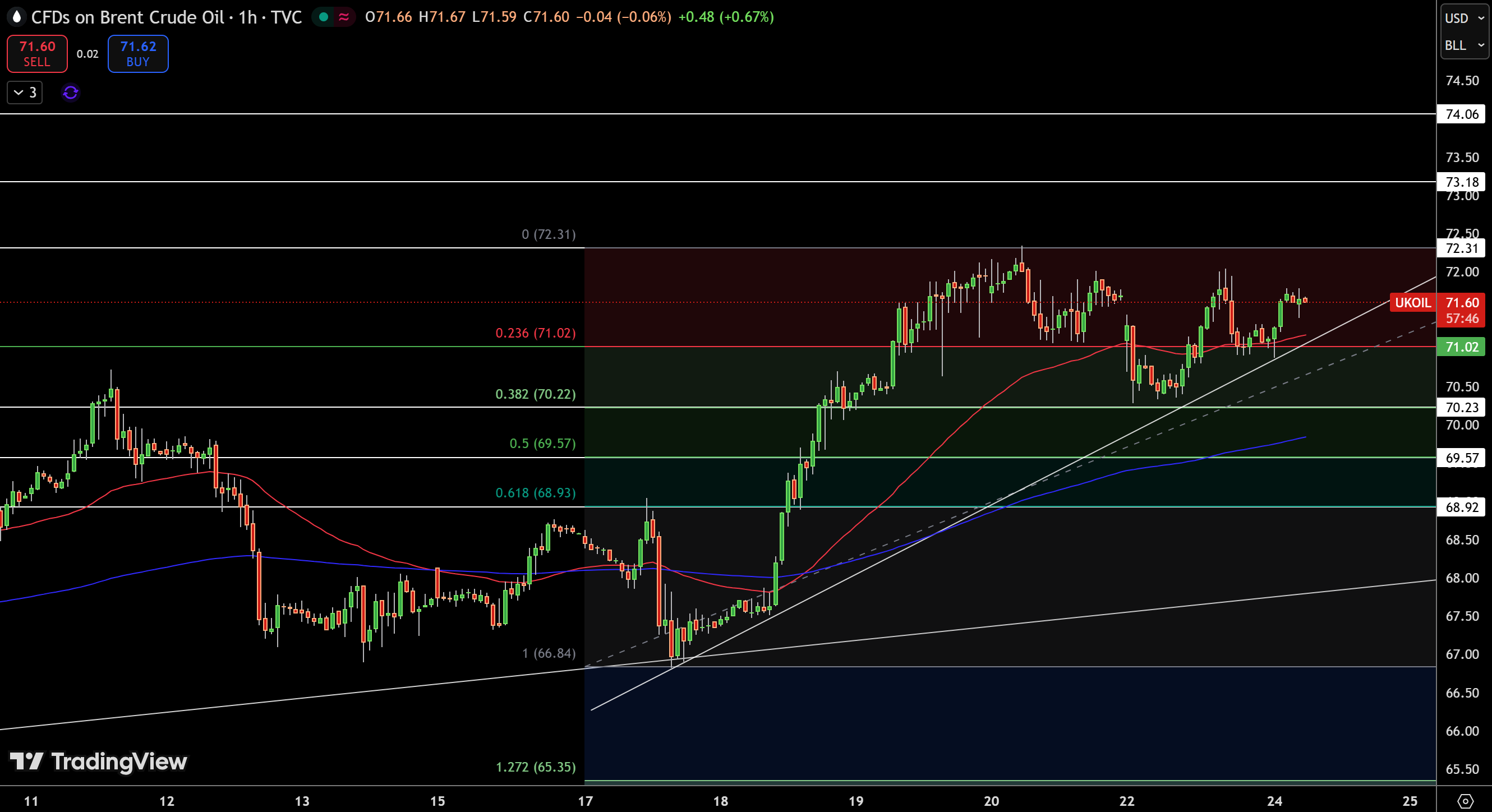Viewport: 1492px width, 812px height.
Task: Select the green 71.02 price axis label
Action: point(1462,347)
